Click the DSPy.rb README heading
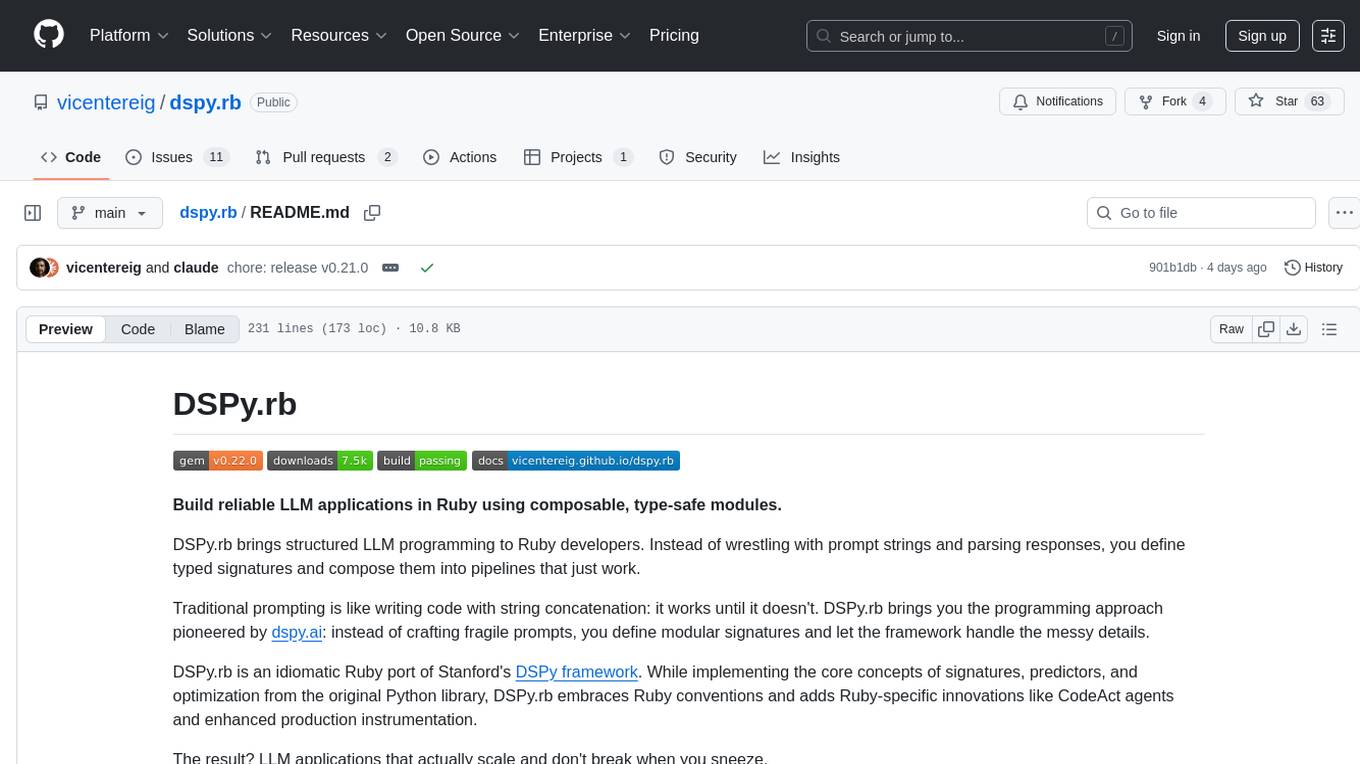Image resolution: width=1360 pixels, height=764 pixels. point(235,404)
